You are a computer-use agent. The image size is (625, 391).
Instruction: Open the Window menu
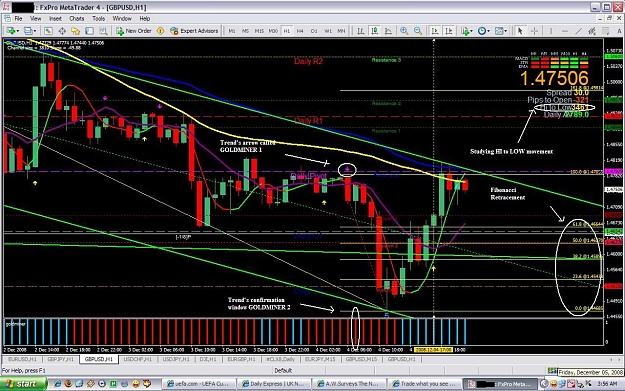[122, 18]
